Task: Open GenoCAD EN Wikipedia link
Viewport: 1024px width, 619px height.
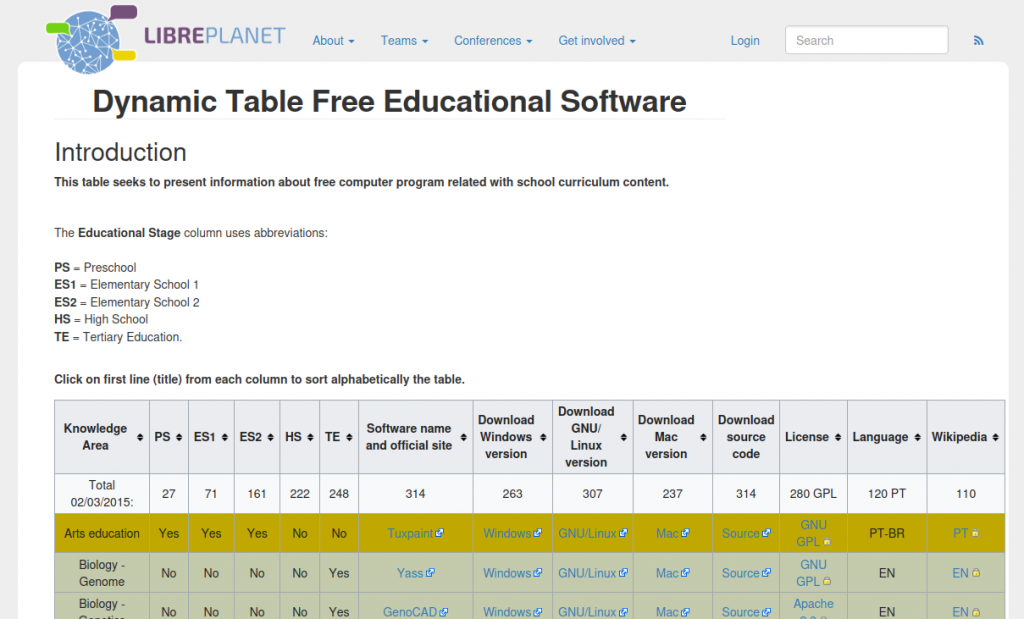Action: [965, 612]
